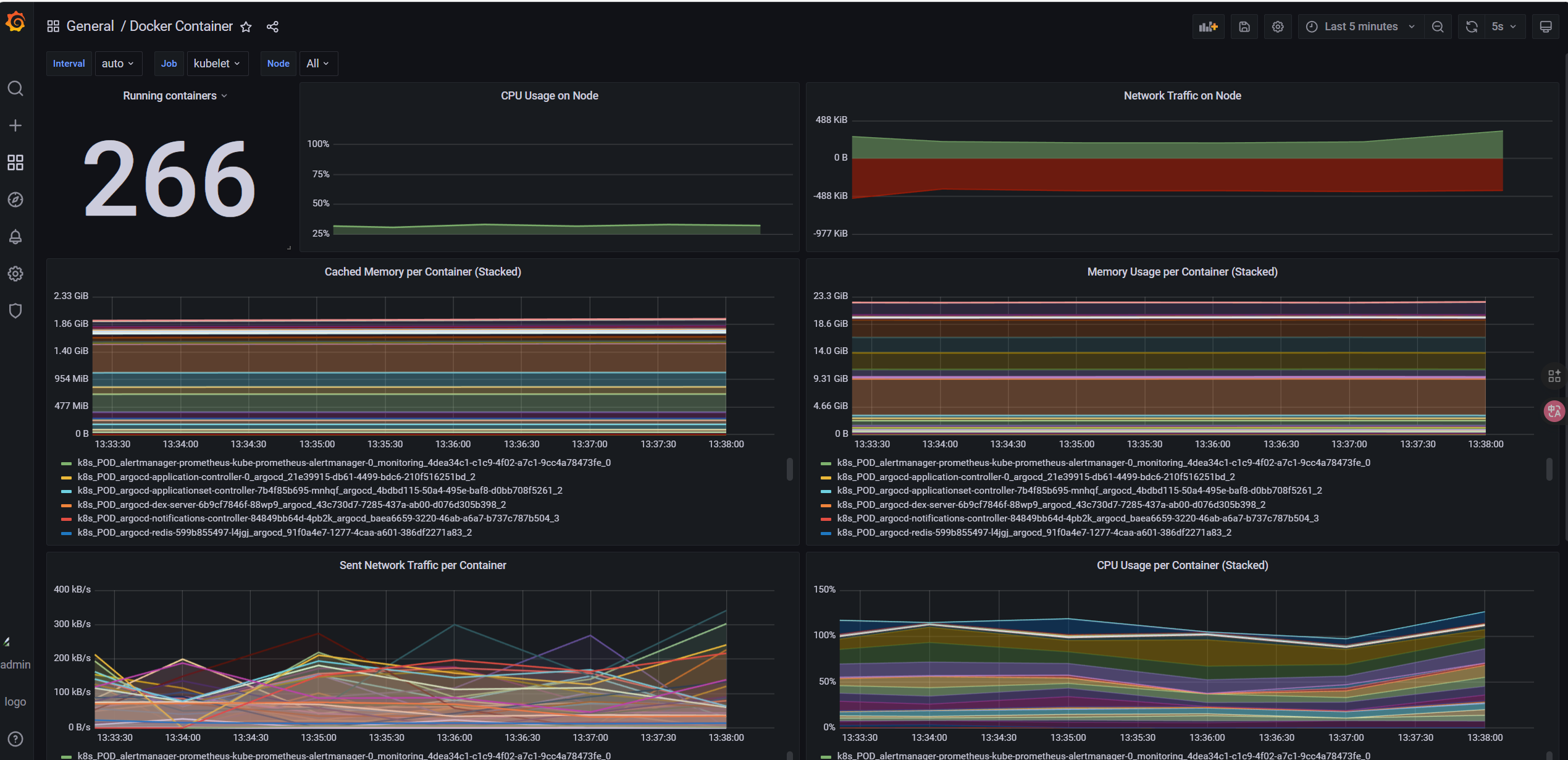Click the Grafana logo home icon

click(x=15, y=23)
